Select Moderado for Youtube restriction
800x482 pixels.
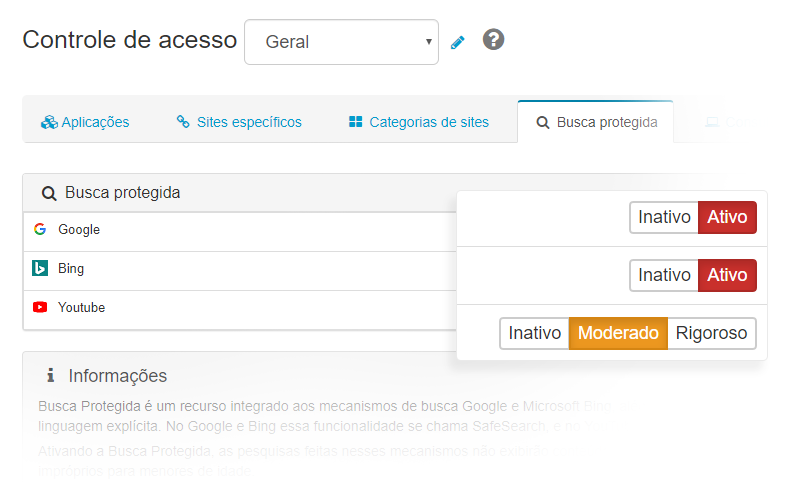click(x=618, y=333)
